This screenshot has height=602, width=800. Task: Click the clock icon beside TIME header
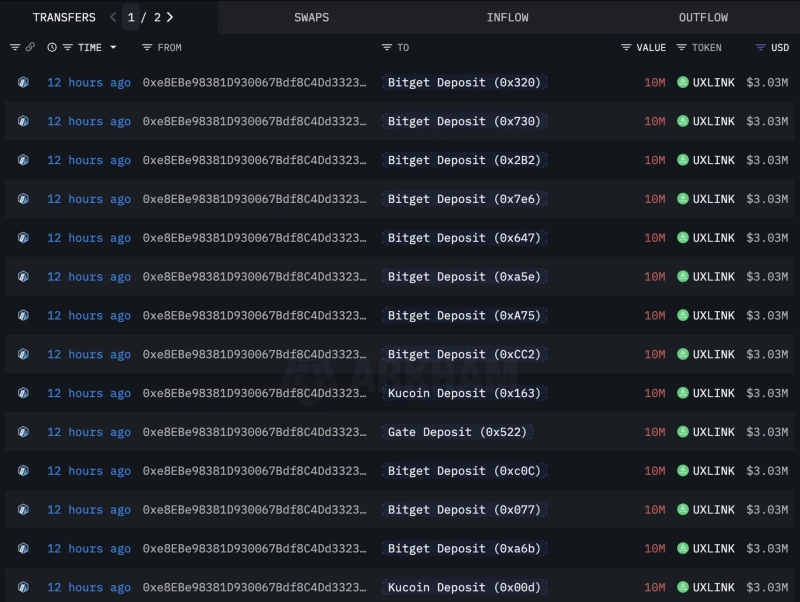coord(52,47)
